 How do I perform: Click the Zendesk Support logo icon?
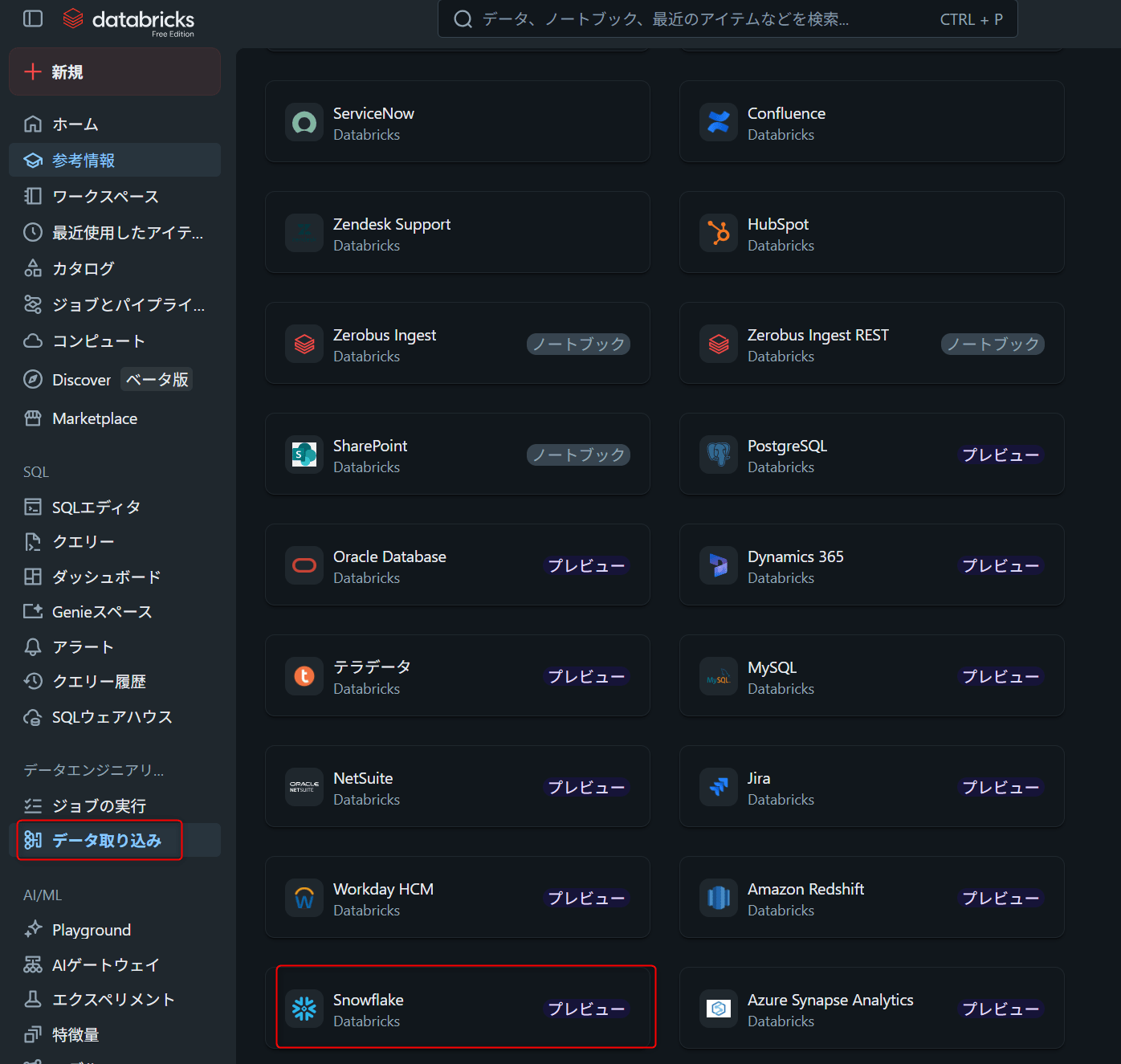click(x=304, y=234)
